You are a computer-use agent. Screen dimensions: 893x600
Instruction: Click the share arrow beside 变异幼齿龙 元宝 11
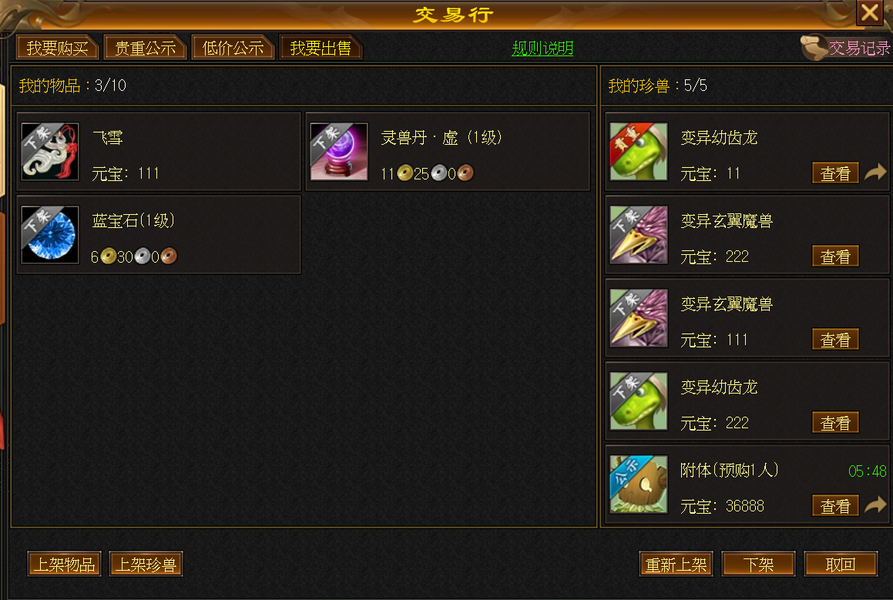[875, 172]
